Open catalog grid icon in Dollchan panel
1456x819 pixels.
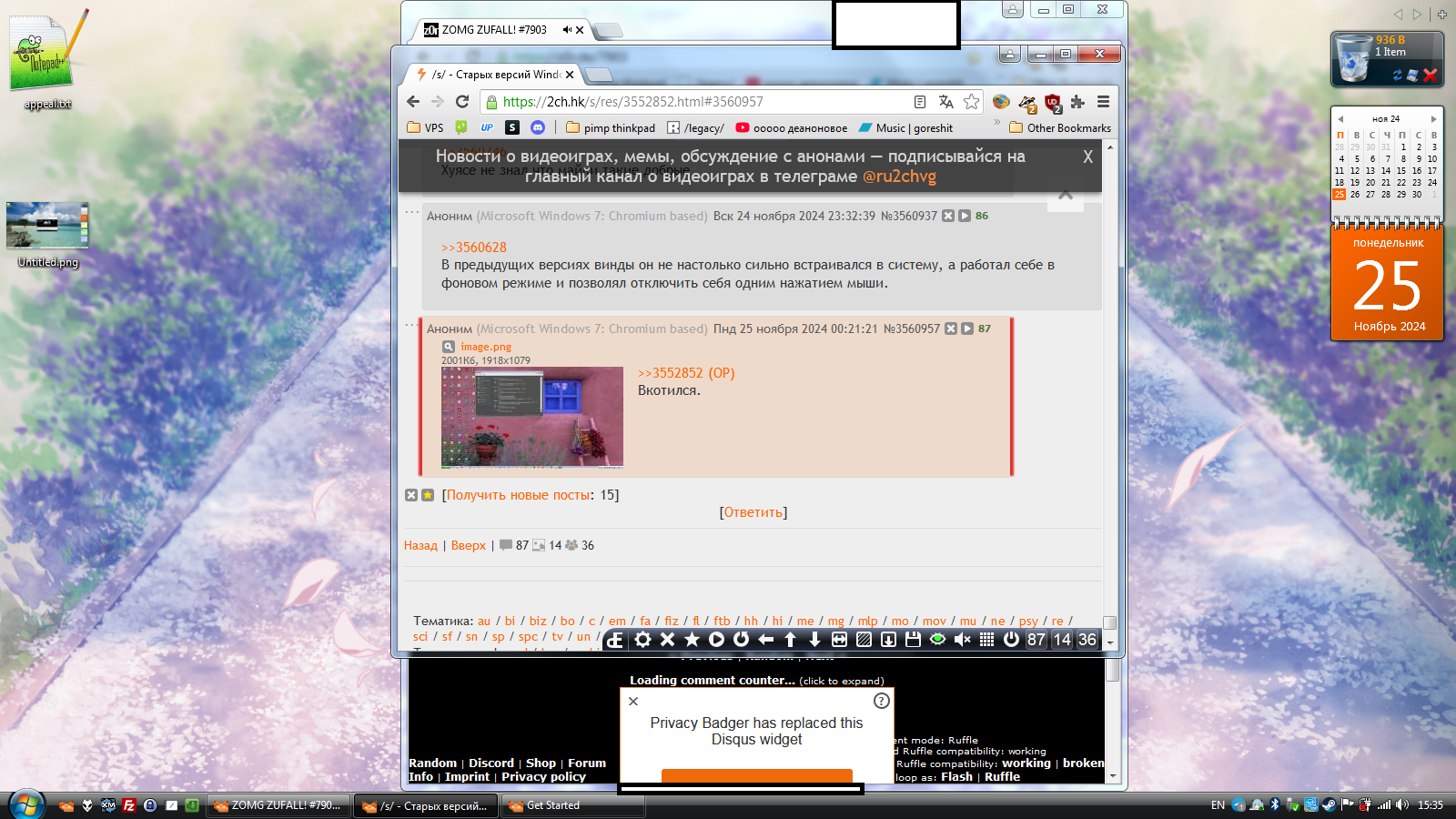point(986,640)
